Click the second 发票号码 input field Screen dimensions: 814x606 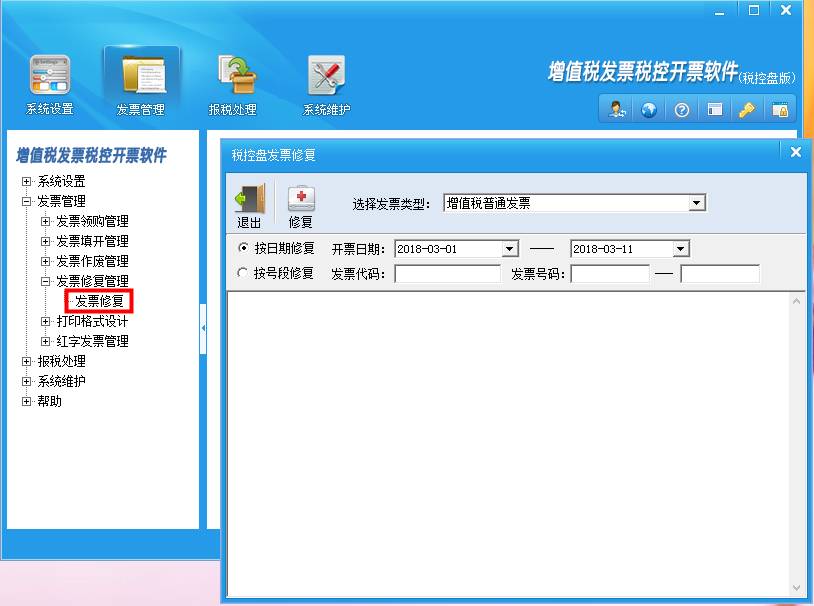tap(720, 274)
